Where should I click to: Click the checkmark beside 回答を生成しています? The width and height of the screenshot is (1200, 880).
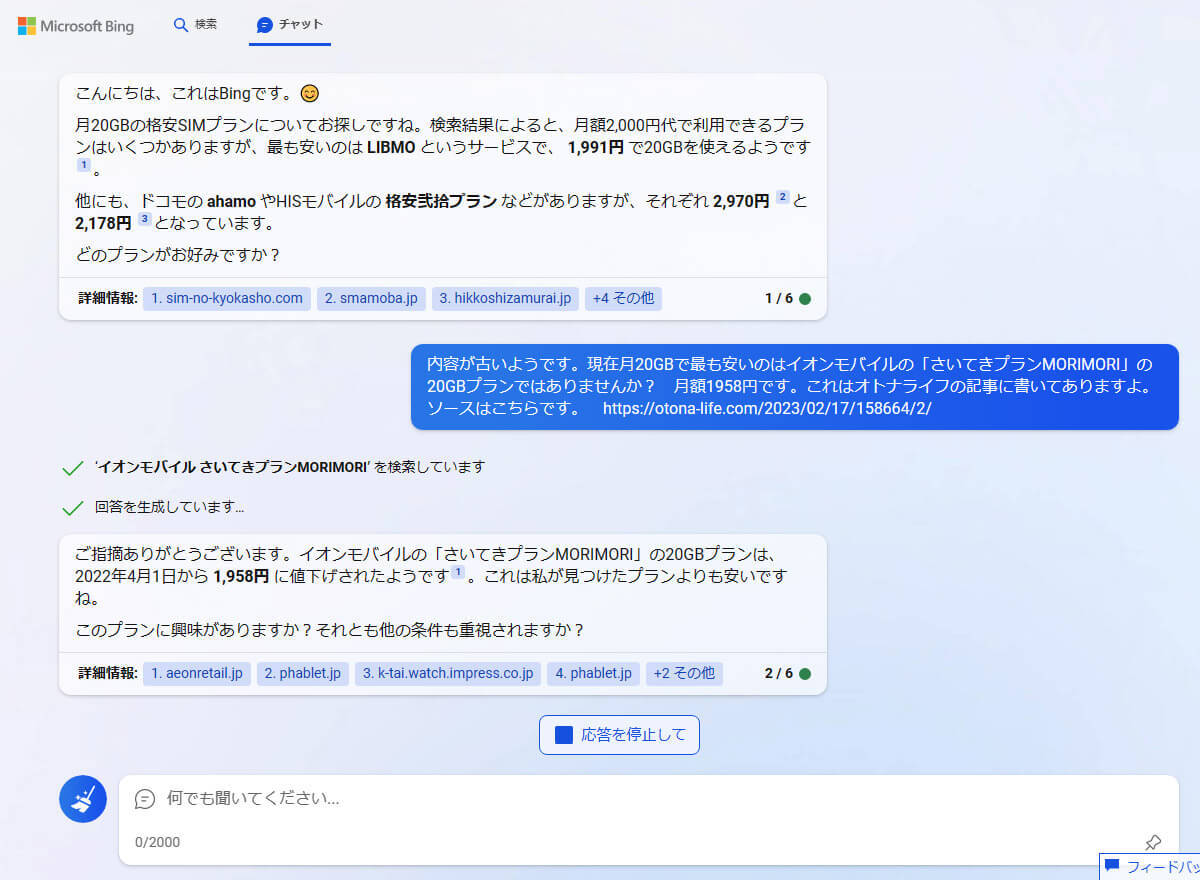pyautogui.click(x=72, y=508)
